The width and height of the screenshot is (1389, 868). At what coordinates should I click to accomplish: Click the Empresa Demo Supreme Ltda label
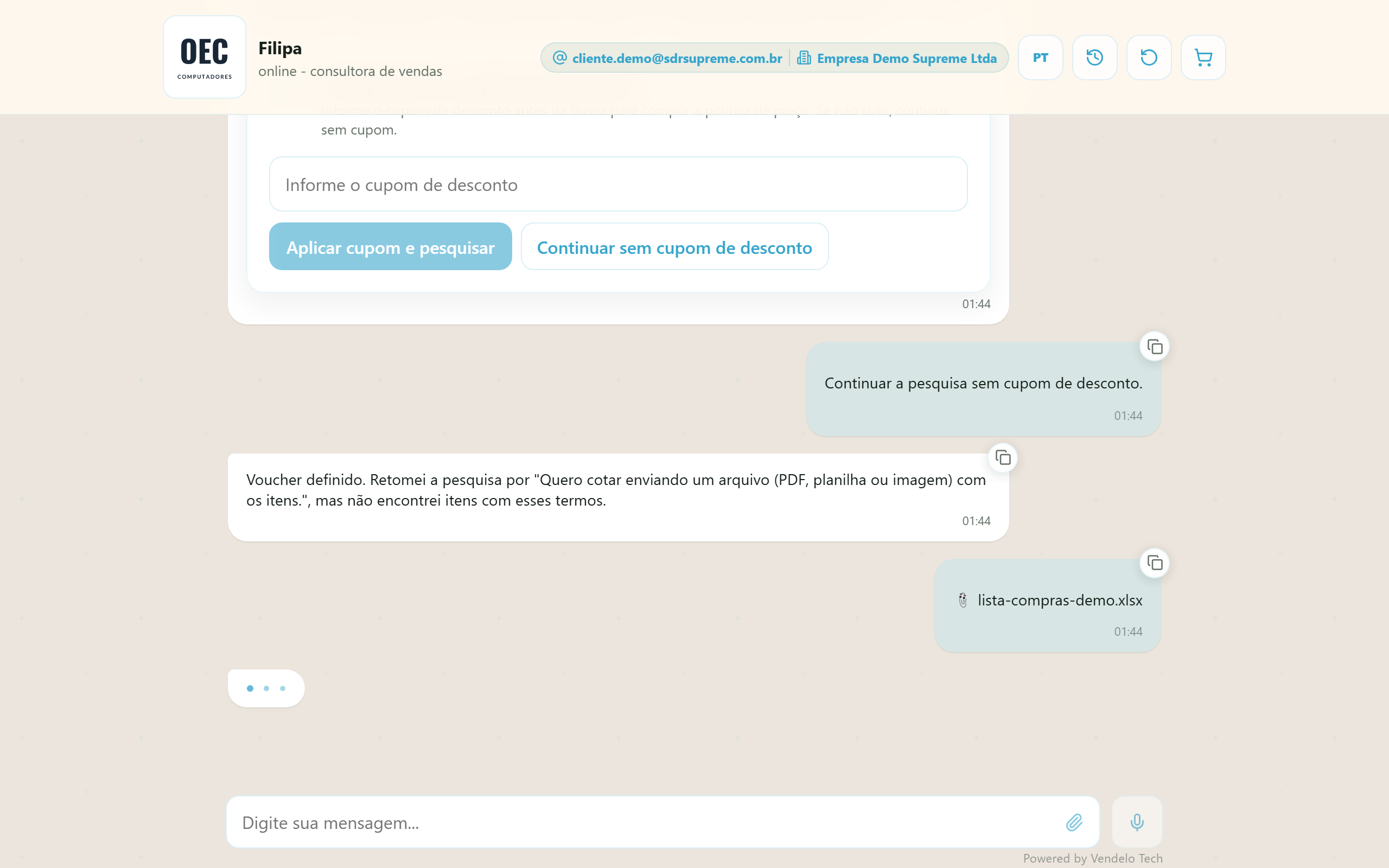(906, 58)
